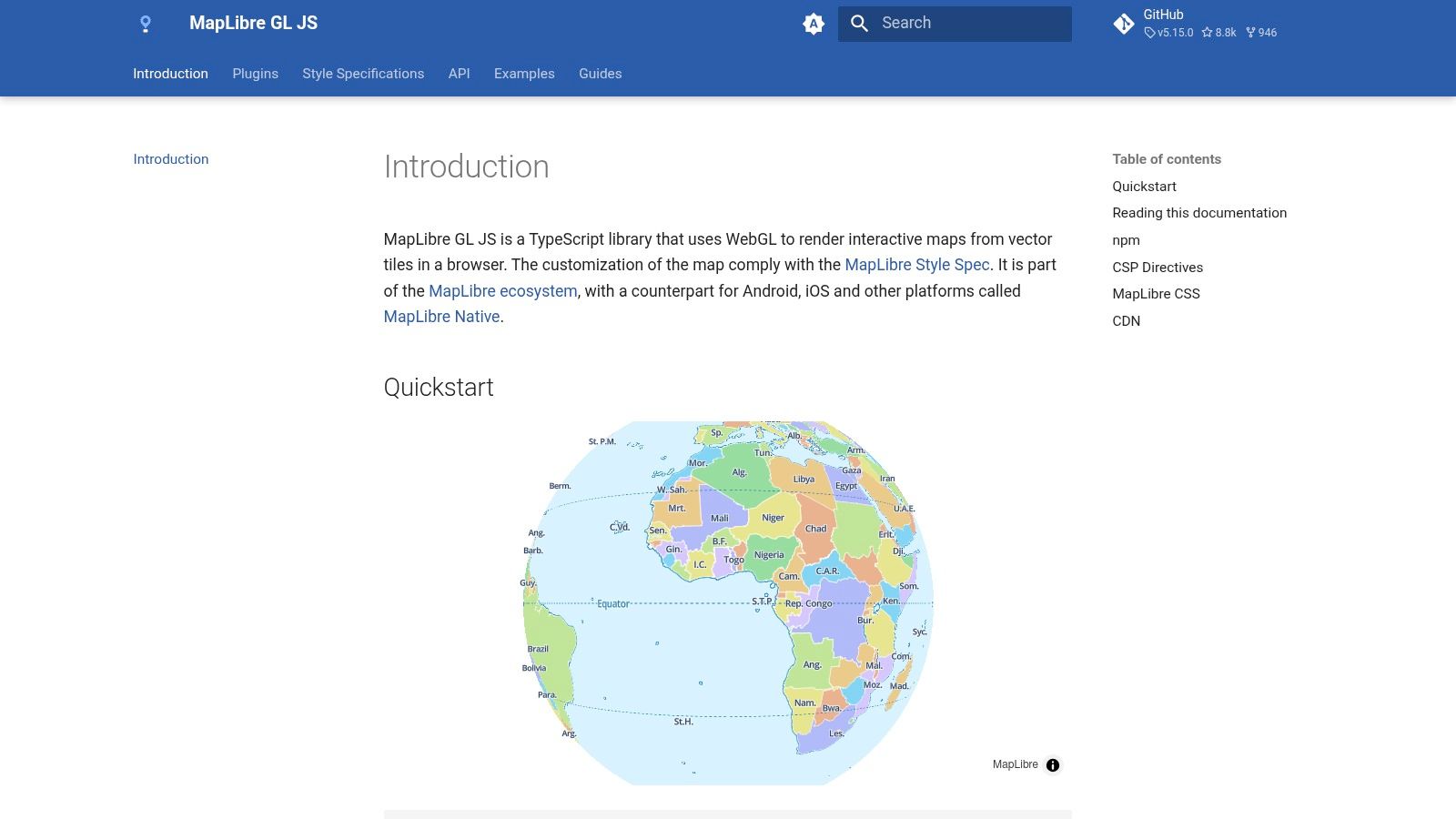Open the Guides section
Image resolution: width=1456 pixels, height=819 pixels.
600,74
